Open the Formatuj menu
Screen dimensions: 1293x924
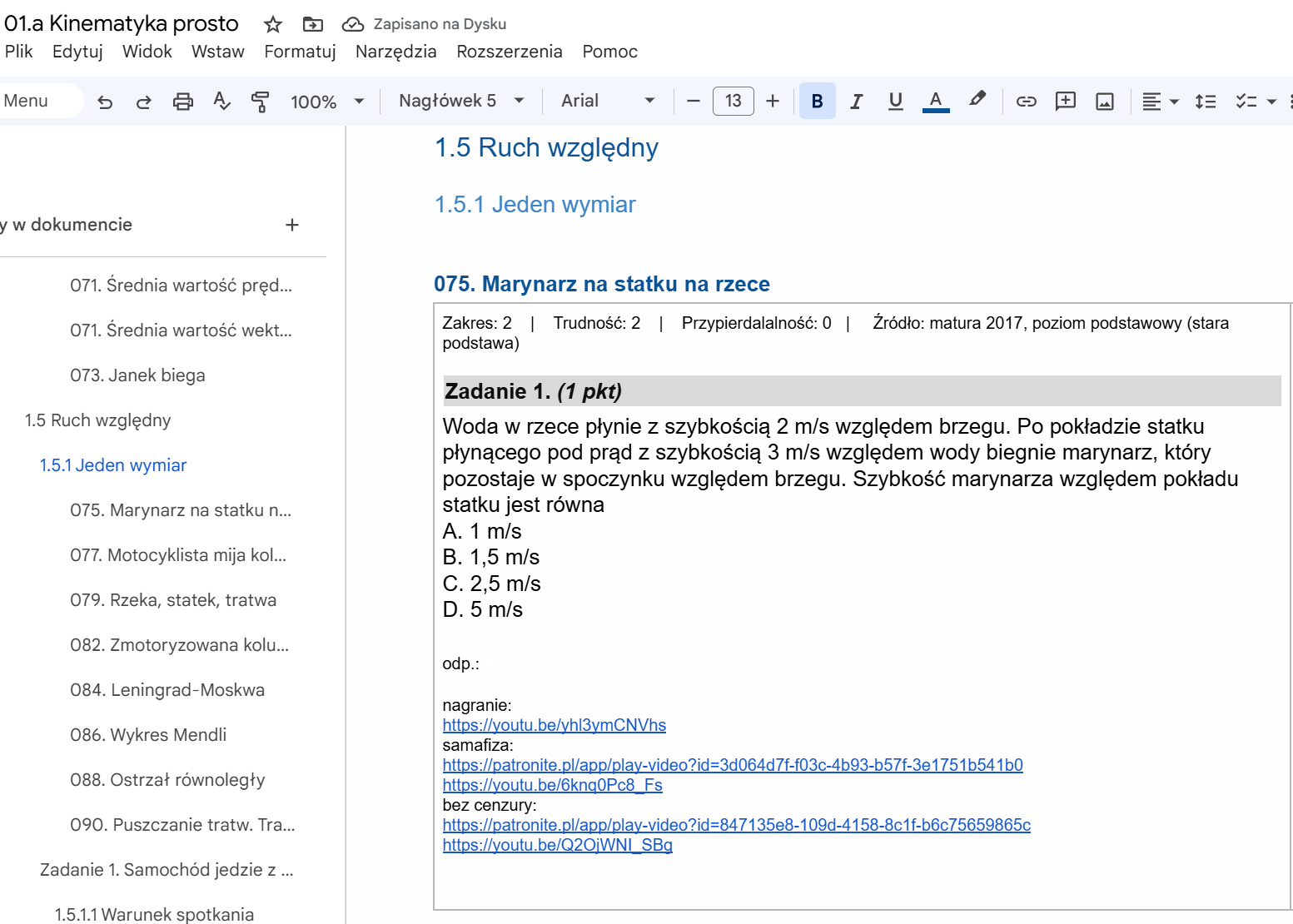[x=300, y=52]
